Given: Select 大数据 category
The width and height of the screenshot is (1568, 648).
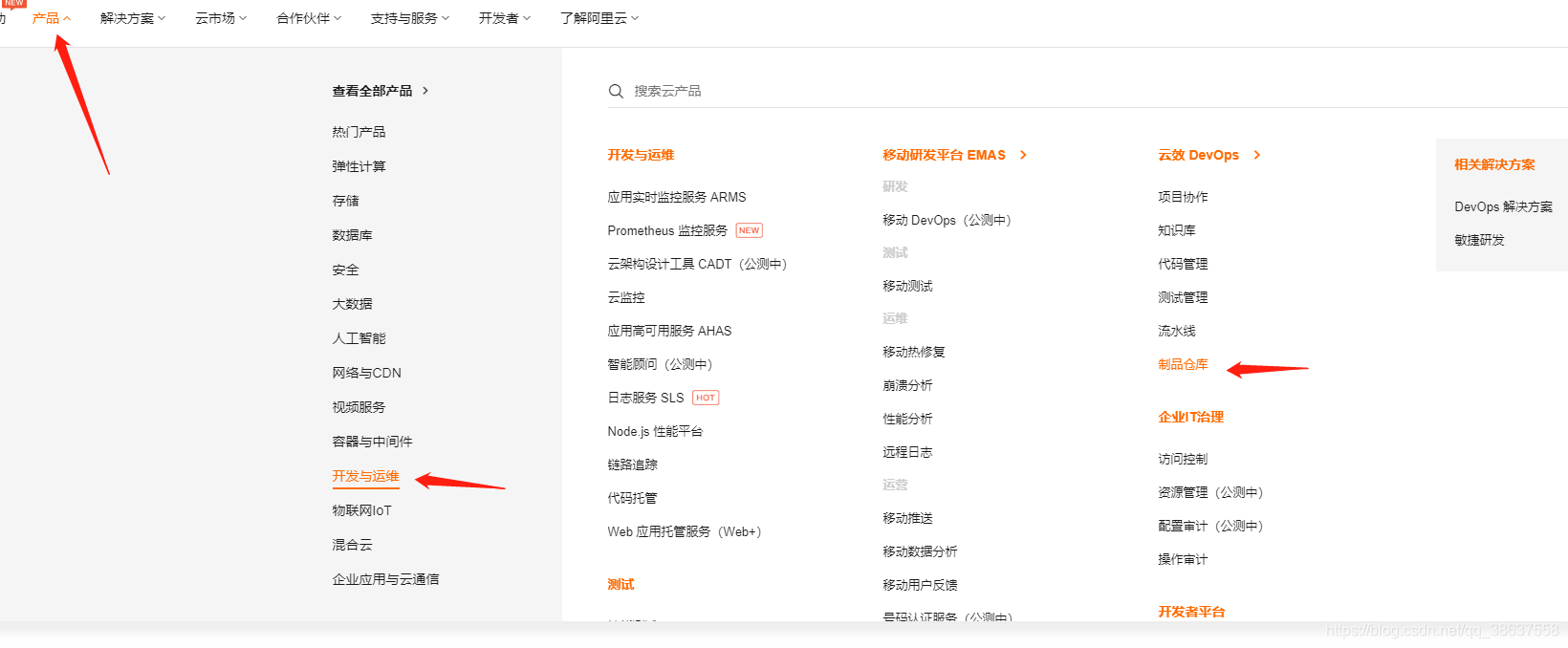Looking at the screenshot, I should pyautogui.click(x=352, y=304).
